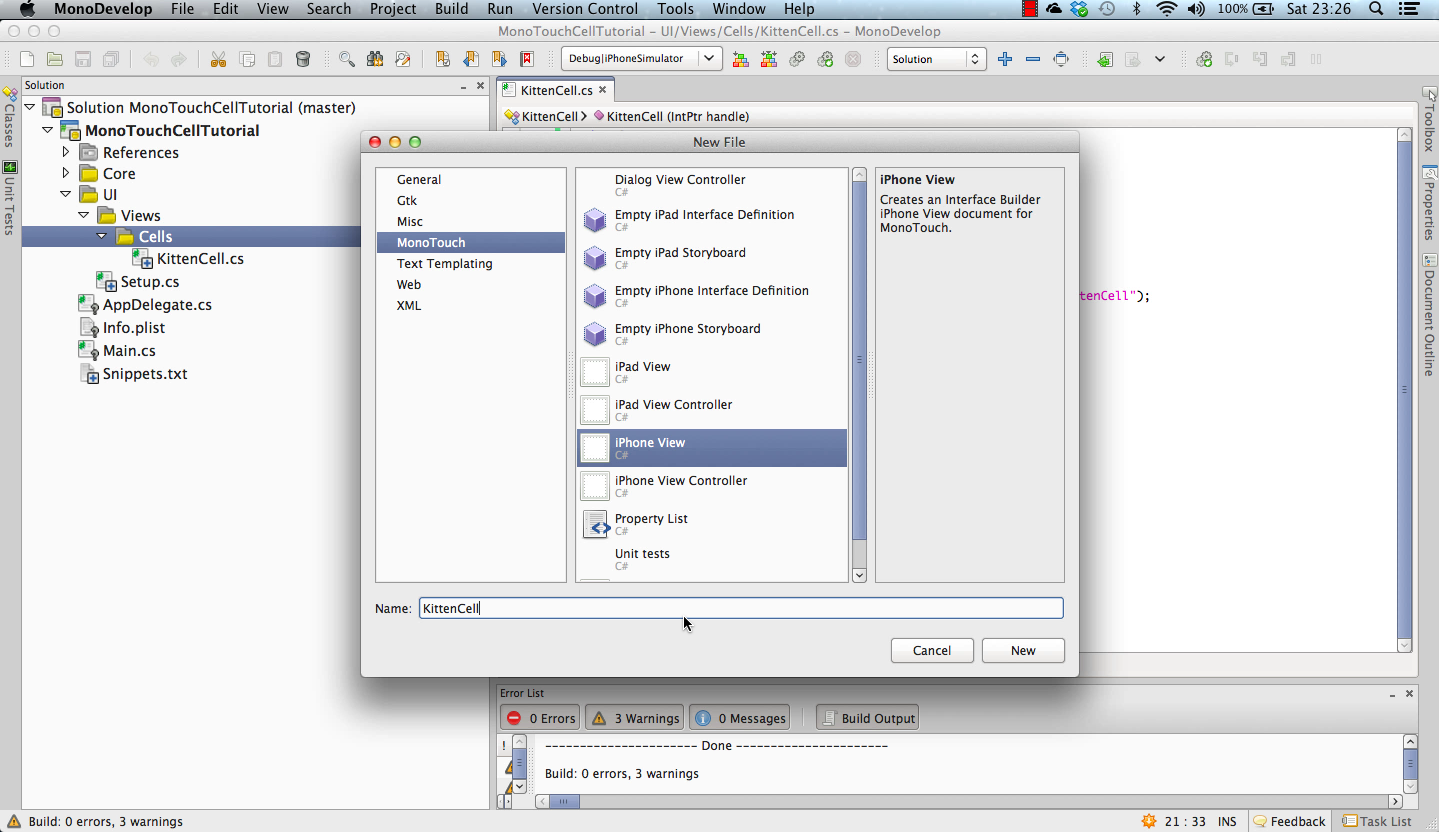Screen dimensions: 1439x833
Task: Click the Error List horizontal scrollbar
Action: (968, 801)
